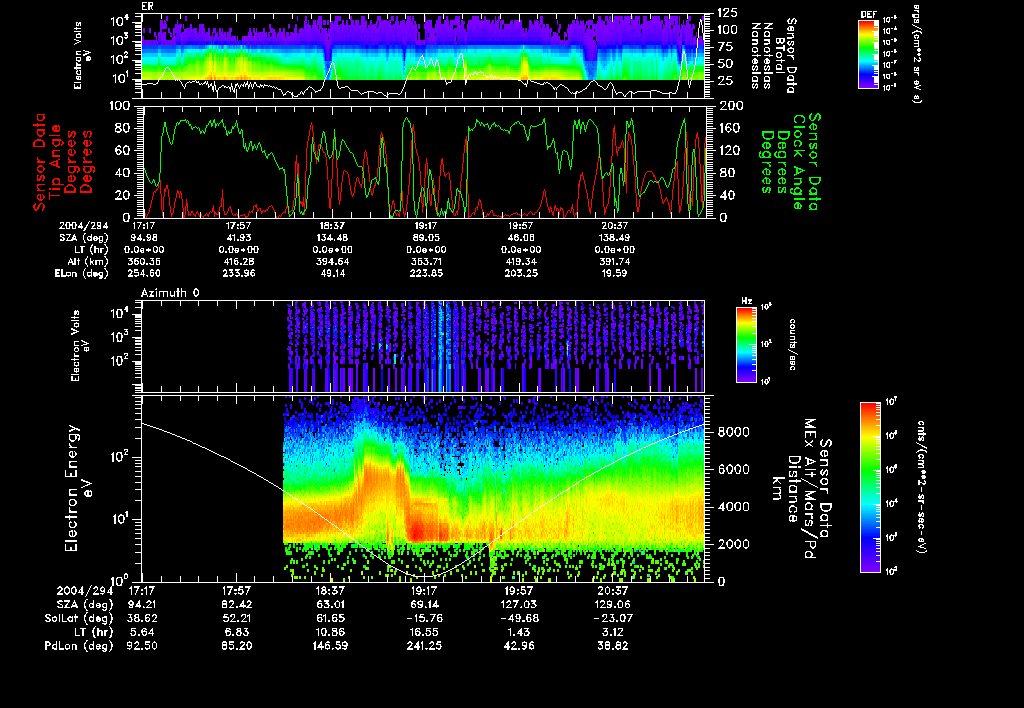Image resolution: width=1024 pixels, height=708 pixels.
Task: Click the green 'Clock Angle' axis label
Action: pos(798,162)
